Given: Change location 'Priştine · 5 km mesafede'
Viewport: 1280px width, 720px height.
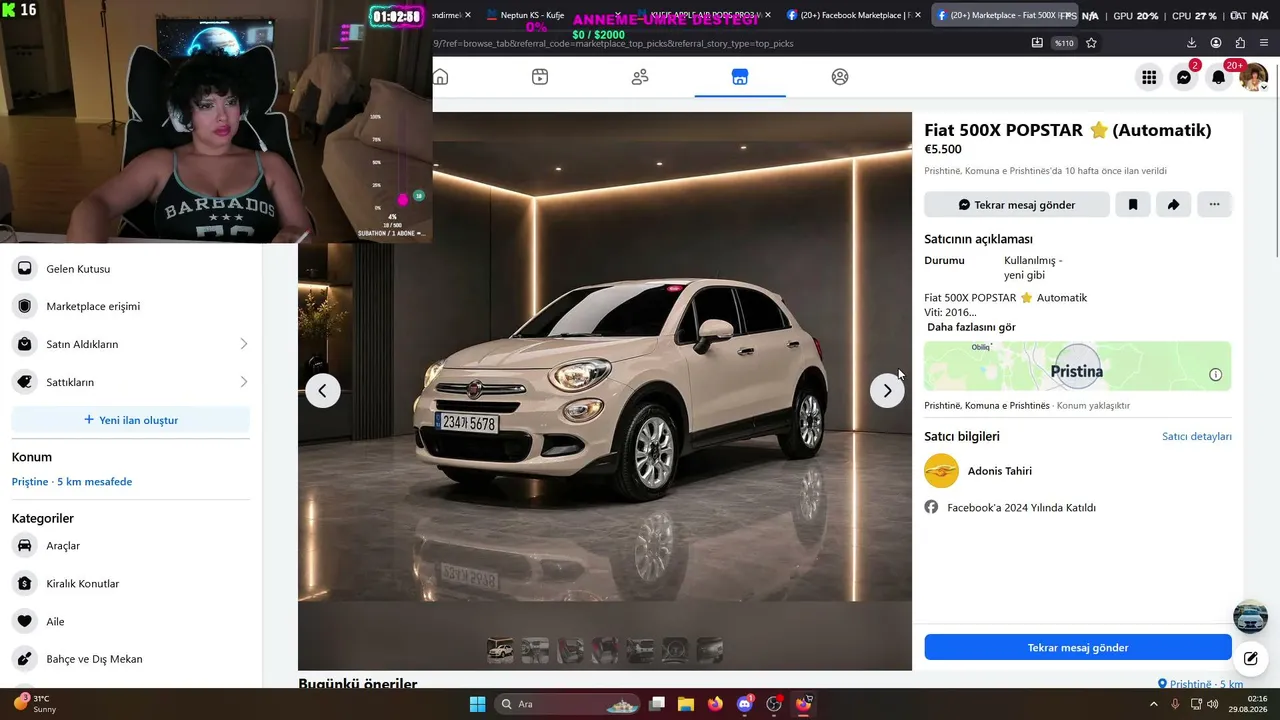Looking at the screenshot, I should 72,482.
